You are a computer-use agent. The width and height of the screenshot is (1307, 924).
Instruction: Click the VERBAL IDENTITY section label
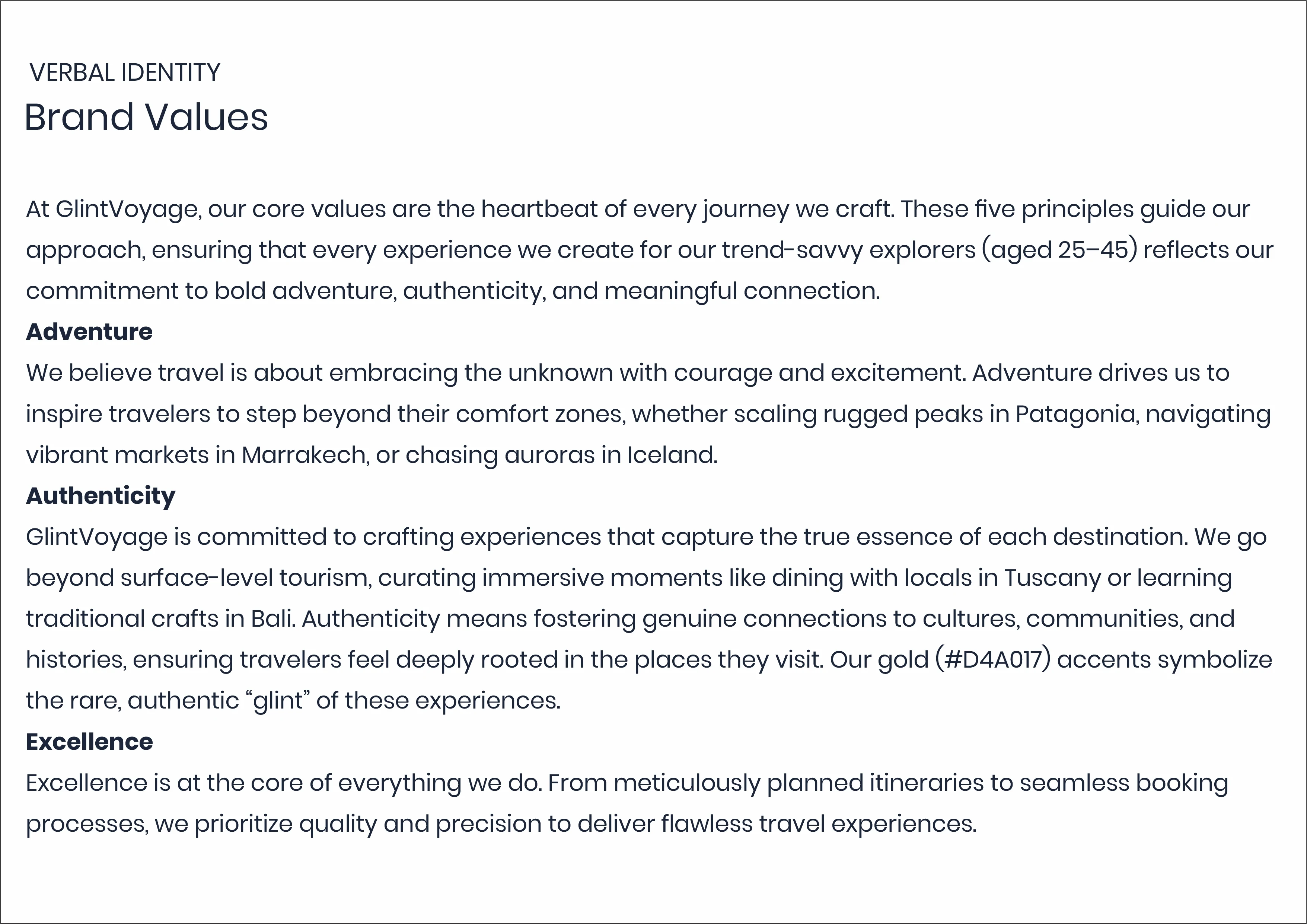click(x=125, y=73)
